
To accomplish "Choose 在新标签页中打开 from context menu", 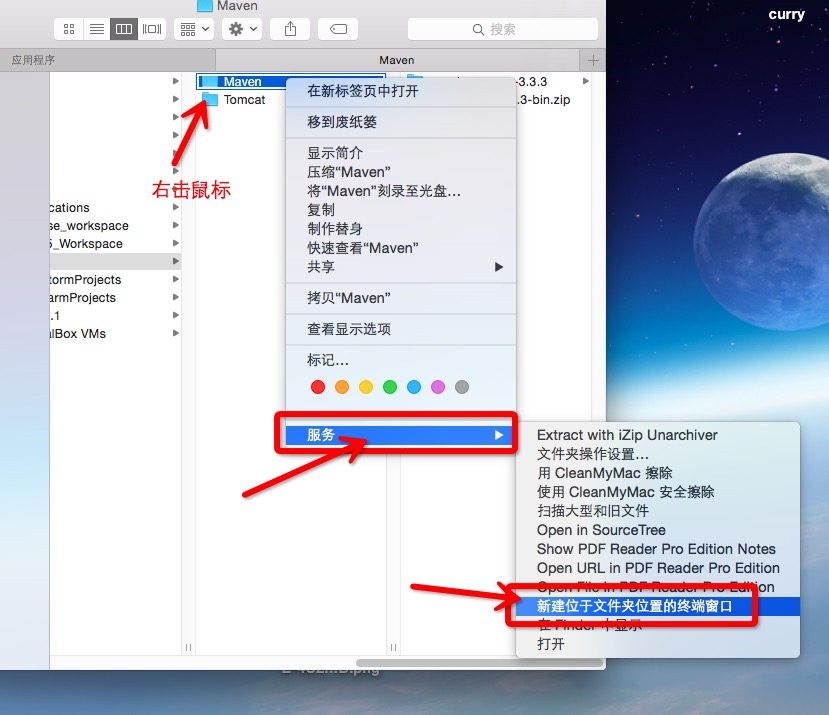I will coord(401,91).
